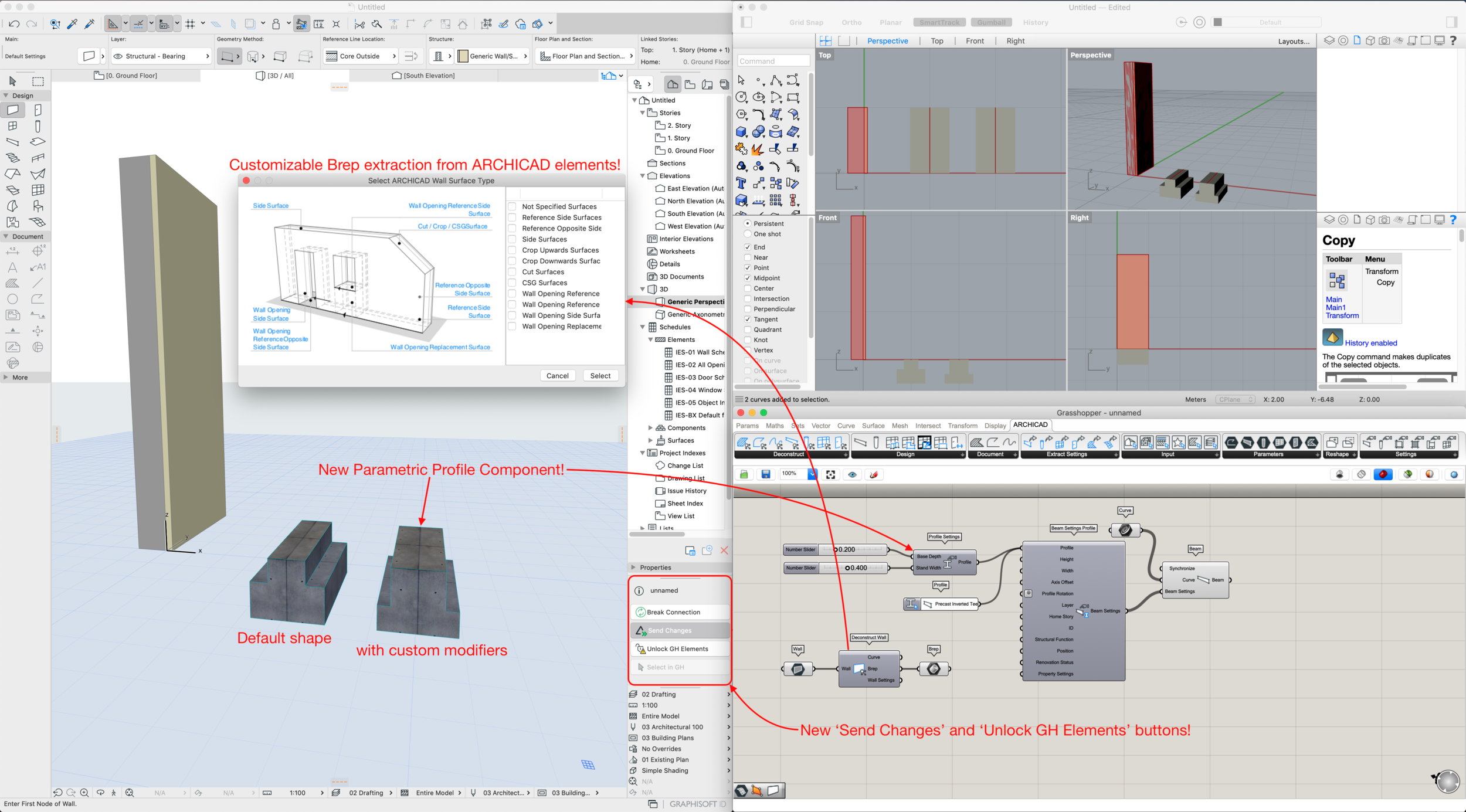The height and width of the screenshot is (812, 1466).
Task: Click the Brep parameter component in Grasshopper canvas
Action: point(934,669)
